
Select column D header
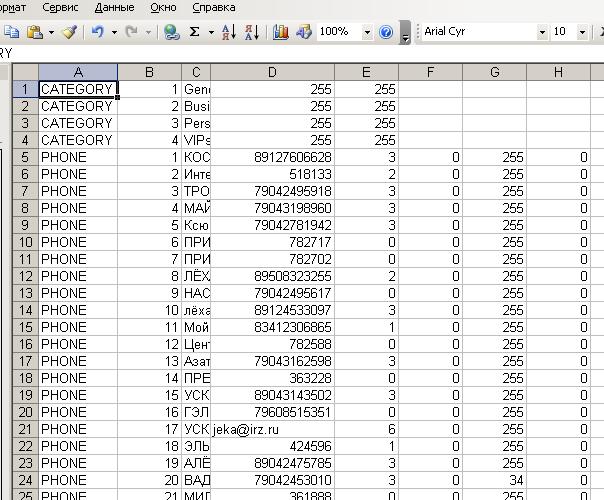click(x=272, y=72)
